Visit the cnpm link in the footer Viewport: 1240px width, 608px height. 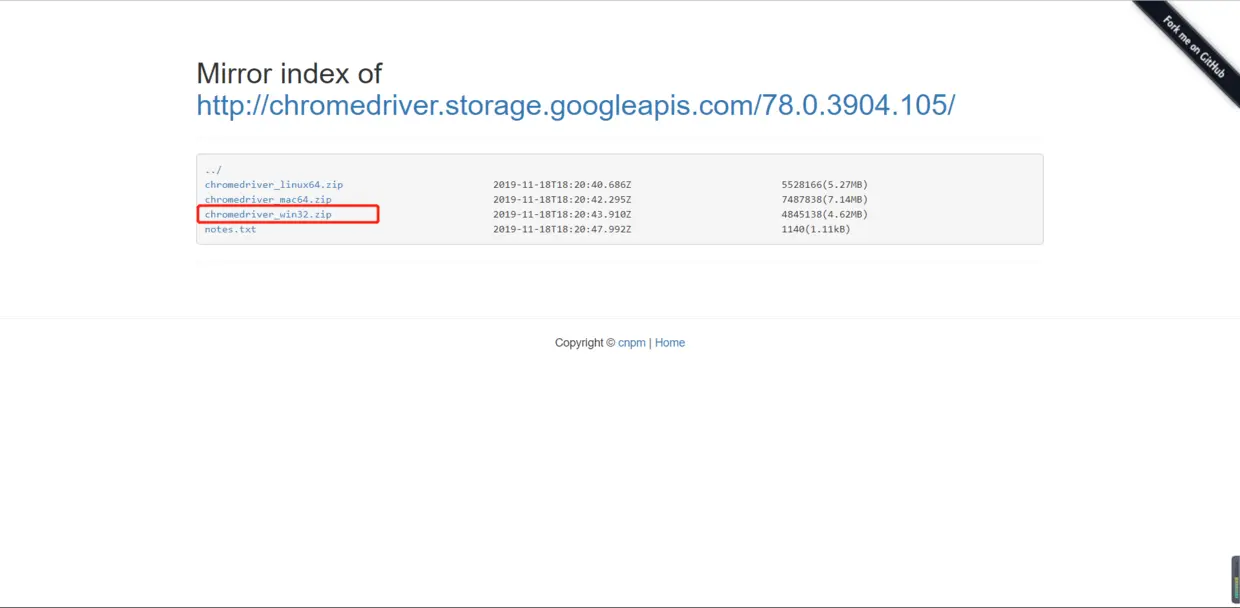[631, 343]
